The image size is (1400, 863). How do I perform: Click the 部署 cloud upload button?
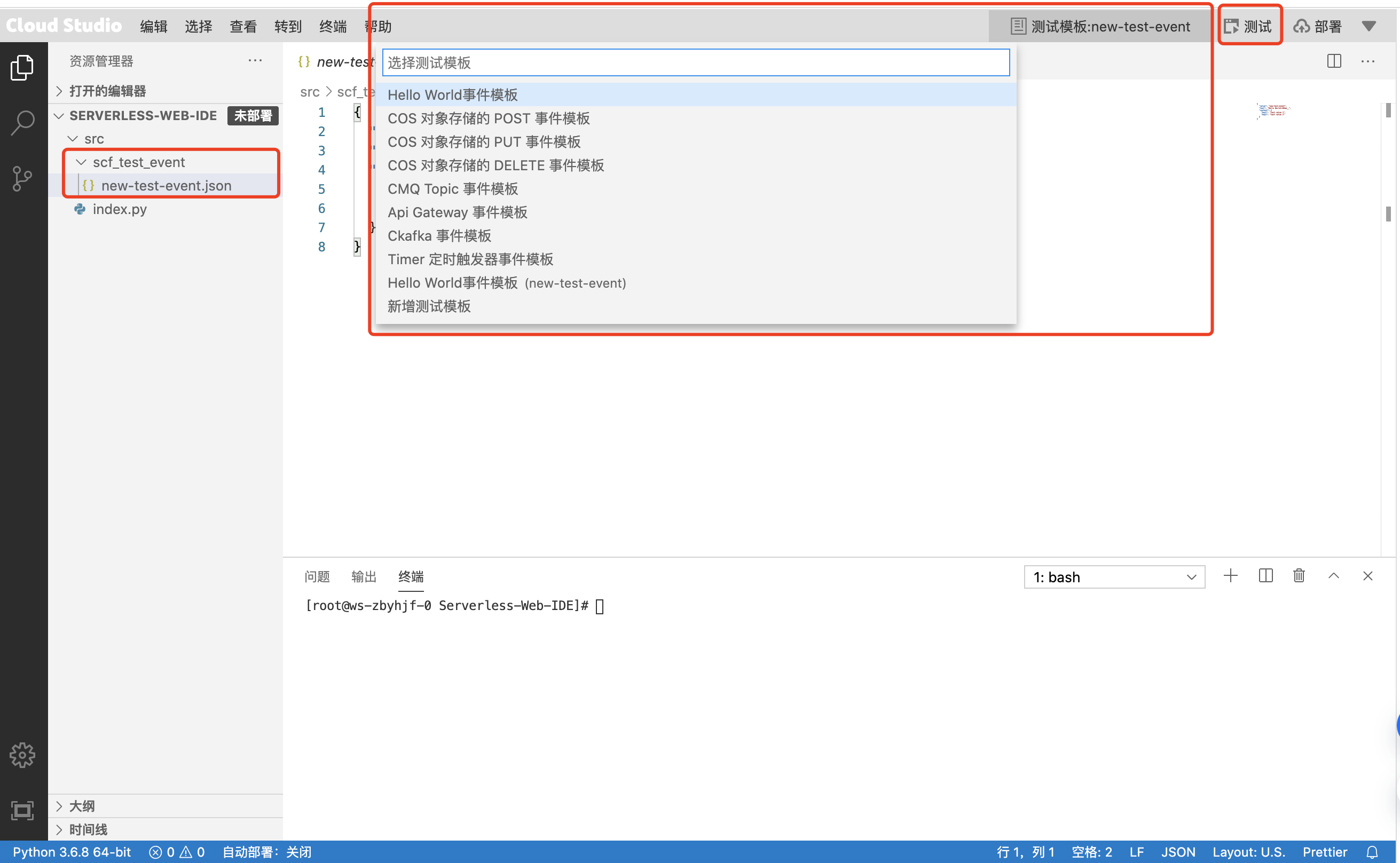(1318, 26)
